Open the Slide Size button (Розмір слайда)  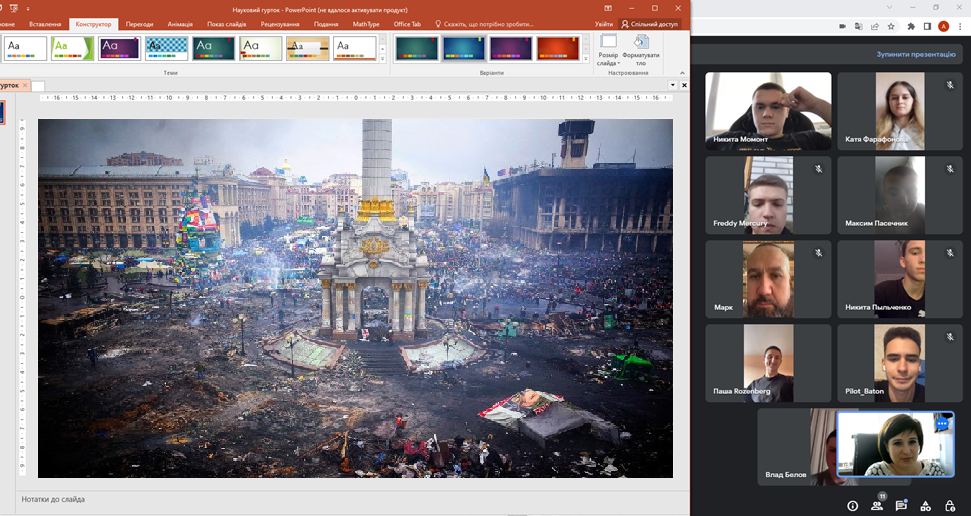click(x=608, y=50)
